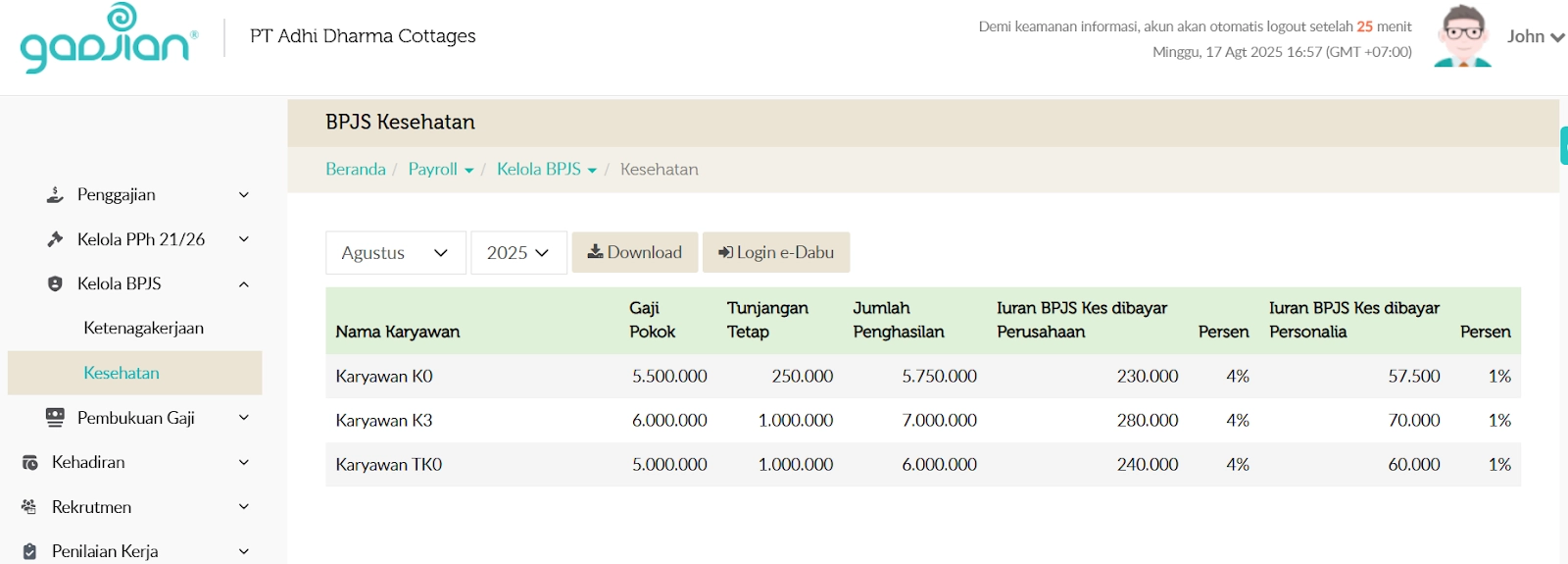Open the John account dropdown menu

point(1536,37)
